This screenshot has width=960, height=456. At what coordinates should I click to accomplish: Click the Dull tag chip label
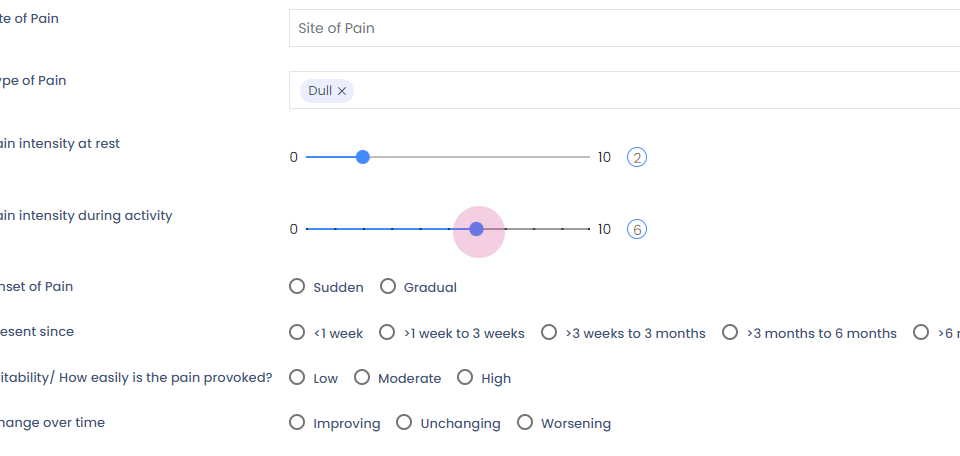coord(320,91)
